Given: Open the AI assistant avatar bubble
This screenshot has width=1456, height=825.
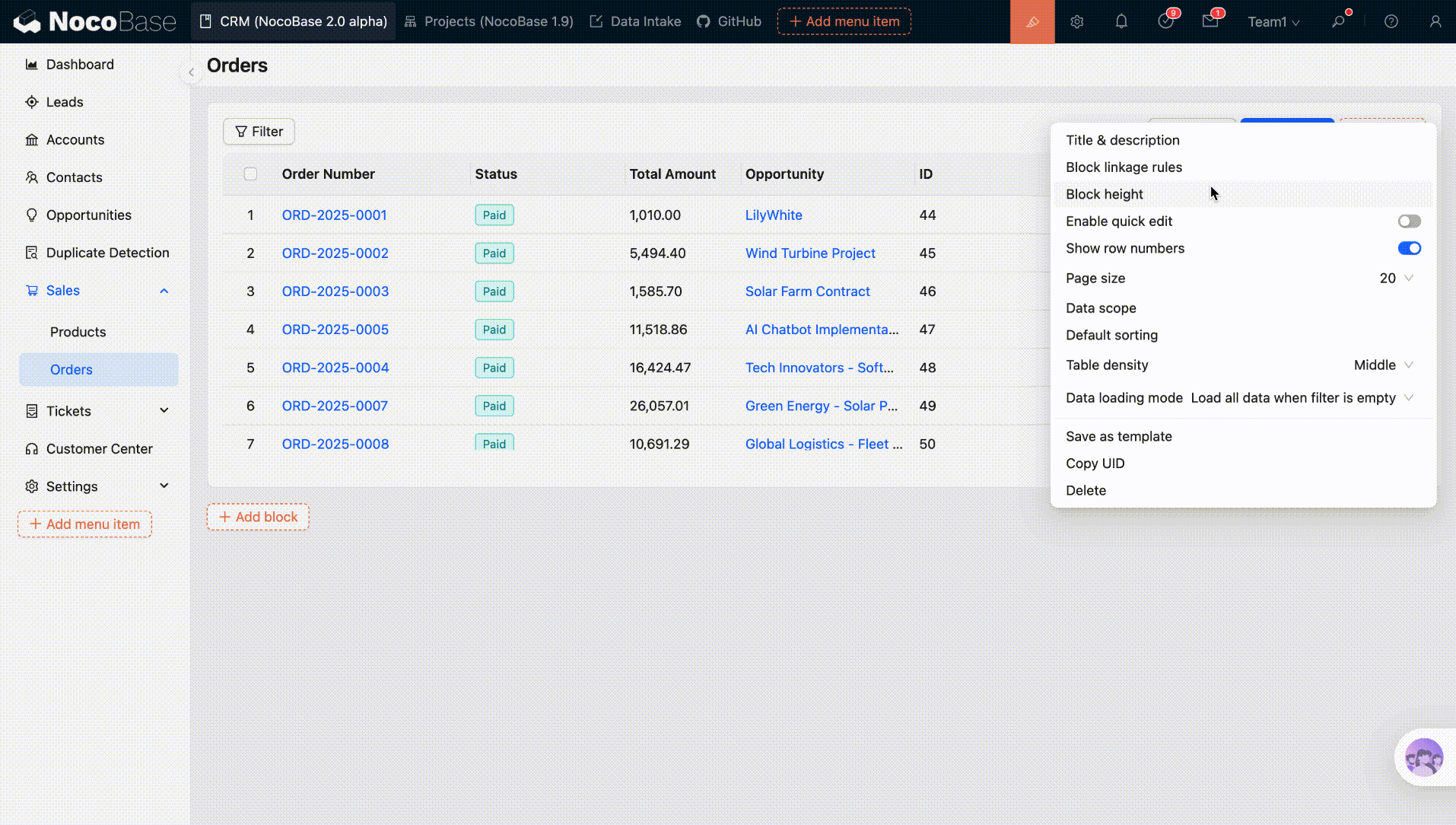Looking at the screenshot, I should coord(1423,757).
